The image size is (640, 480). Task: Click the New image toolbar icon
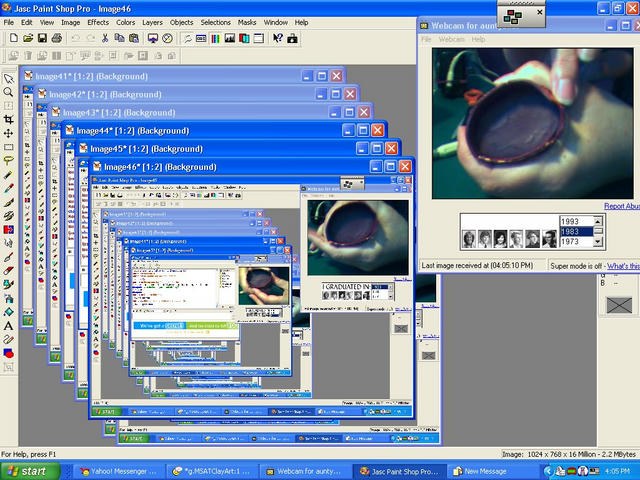(x=13, y=38)
